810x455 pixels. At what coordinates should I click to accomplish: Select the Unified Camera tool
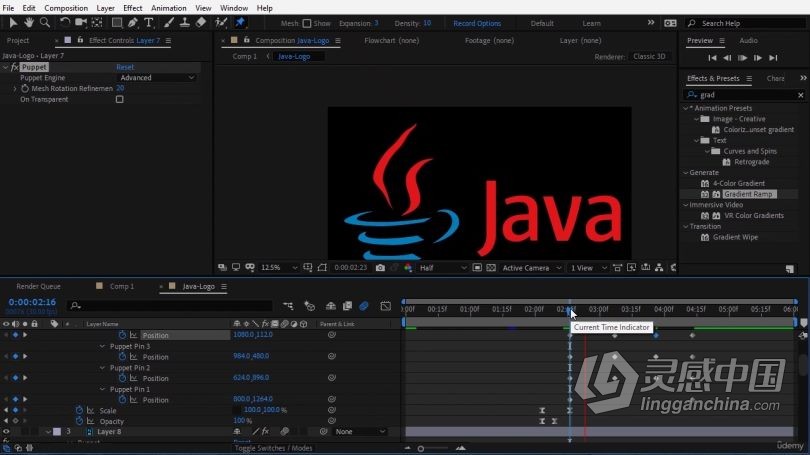click(81, 23)
